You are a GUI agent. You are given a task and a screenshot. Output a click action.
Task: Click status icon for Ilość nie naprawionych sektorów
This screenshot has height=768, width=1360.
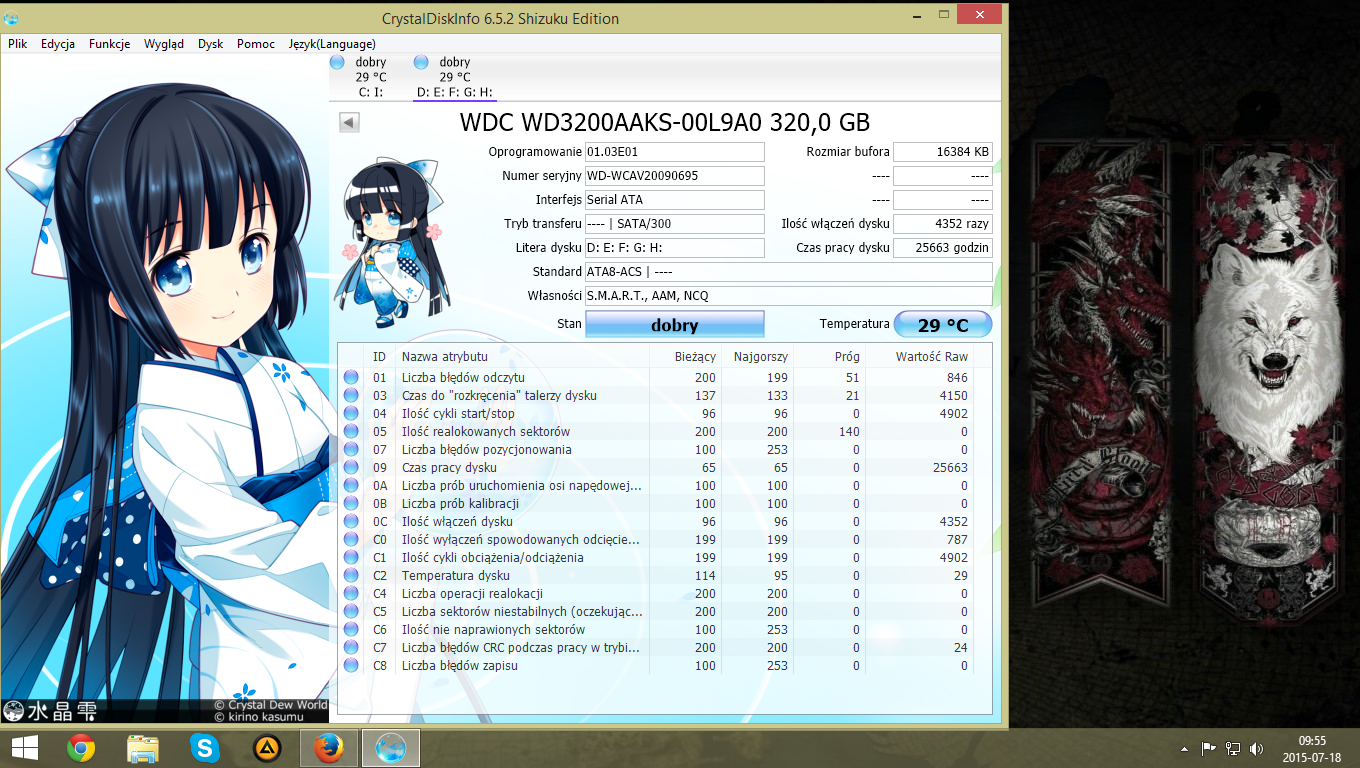tap(351, 630)
